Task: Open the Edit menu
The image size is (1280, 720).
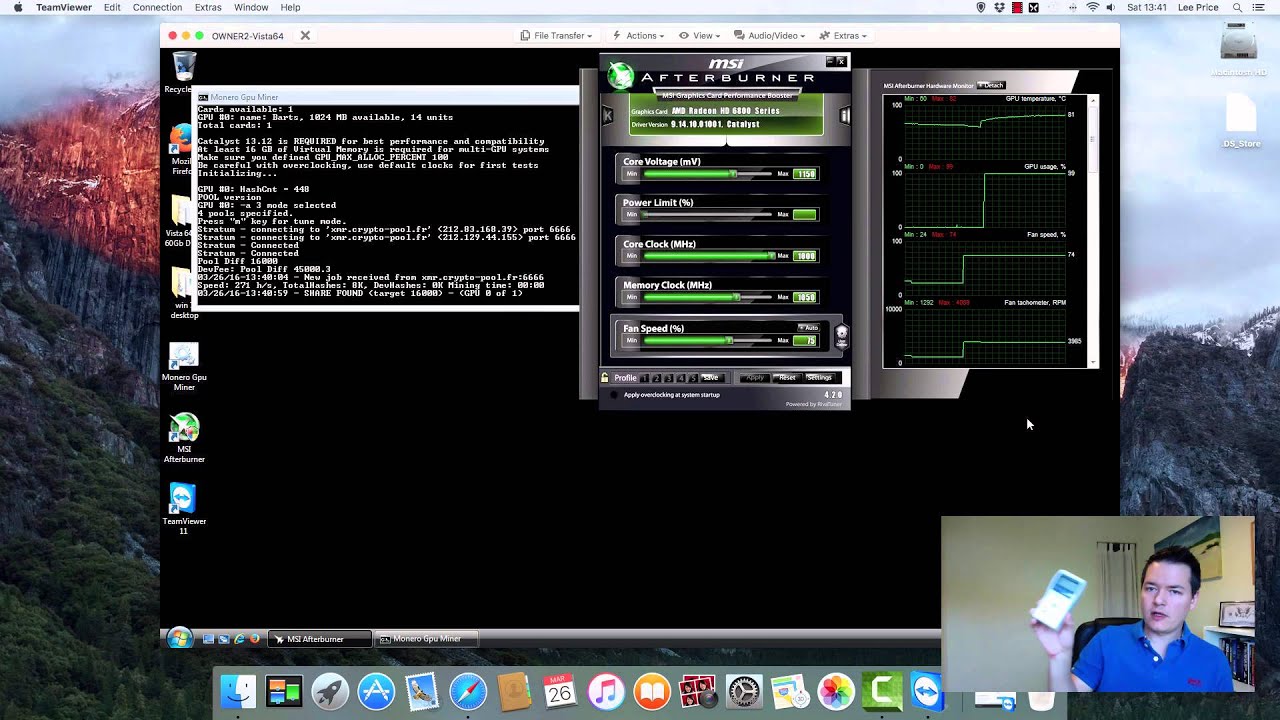Action: tap(112, 7)
